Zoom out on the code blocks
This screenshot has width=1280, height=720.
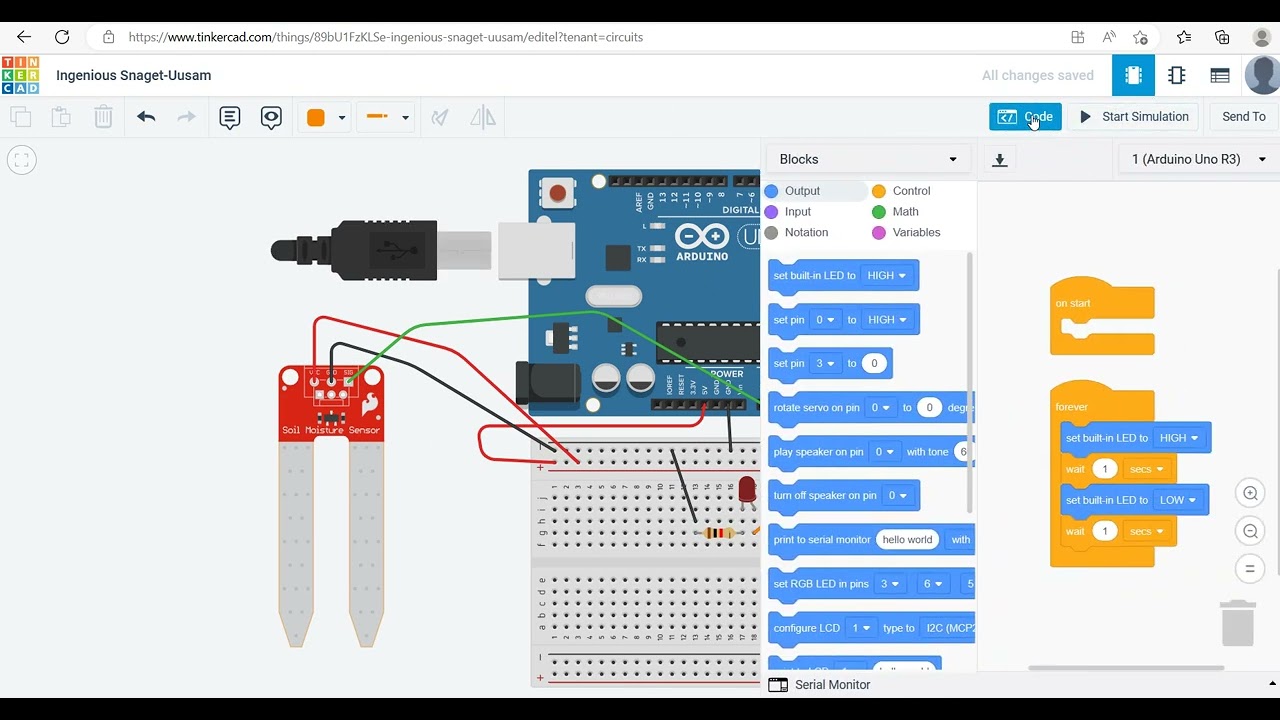click(1250, 531)
